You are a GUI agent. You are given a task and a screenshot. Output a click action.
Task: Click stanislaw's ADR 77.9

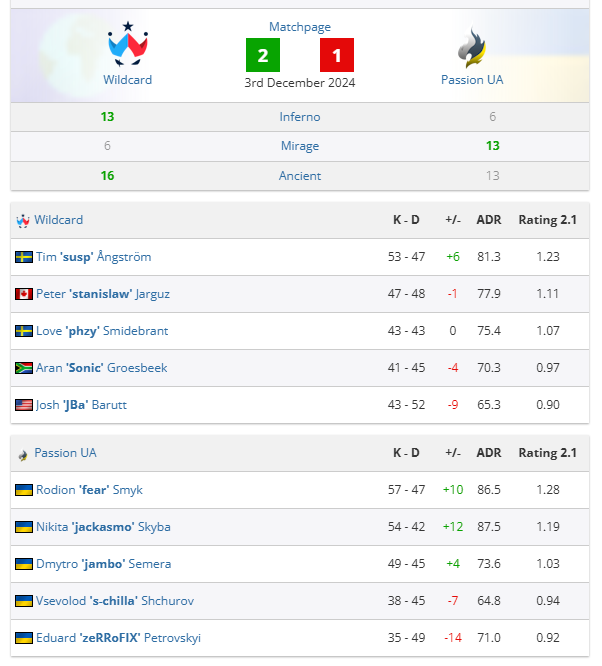(489, 294)
